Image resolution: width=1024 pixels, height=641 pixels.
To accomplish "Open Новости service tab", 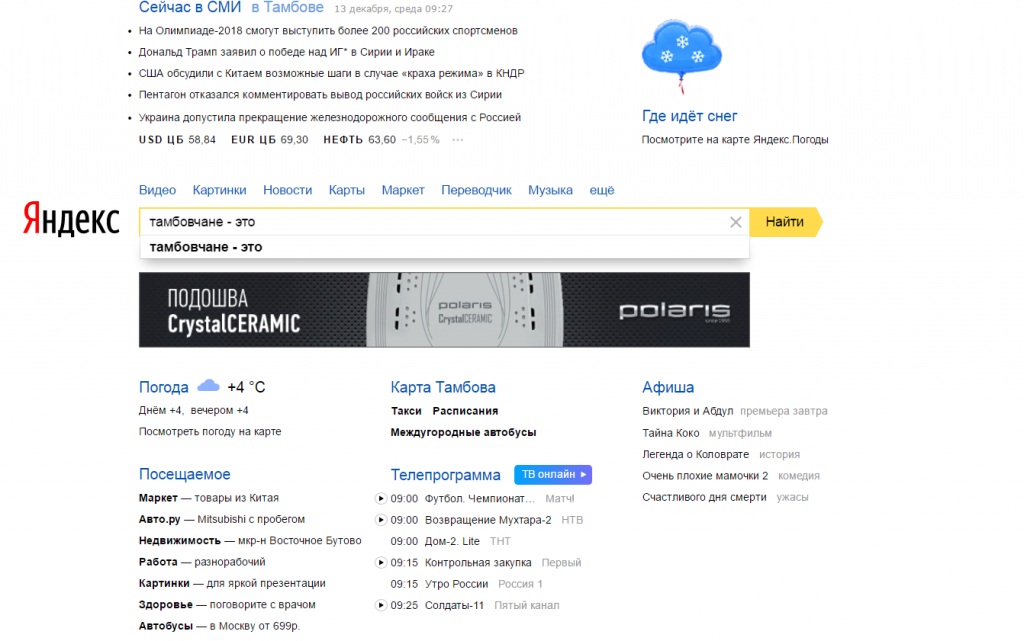I will (287, 190).
